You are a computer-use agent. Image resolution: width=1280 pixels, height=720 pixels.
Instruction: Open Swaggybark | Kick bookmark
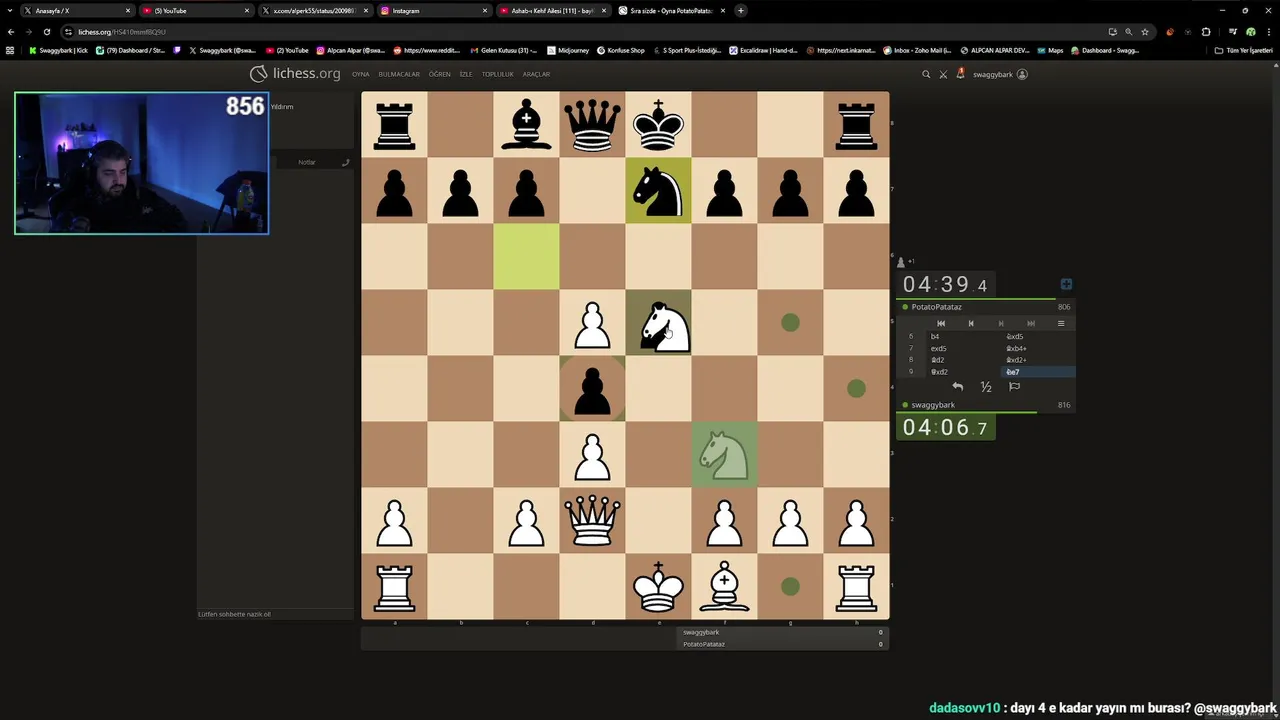(58, 50)
